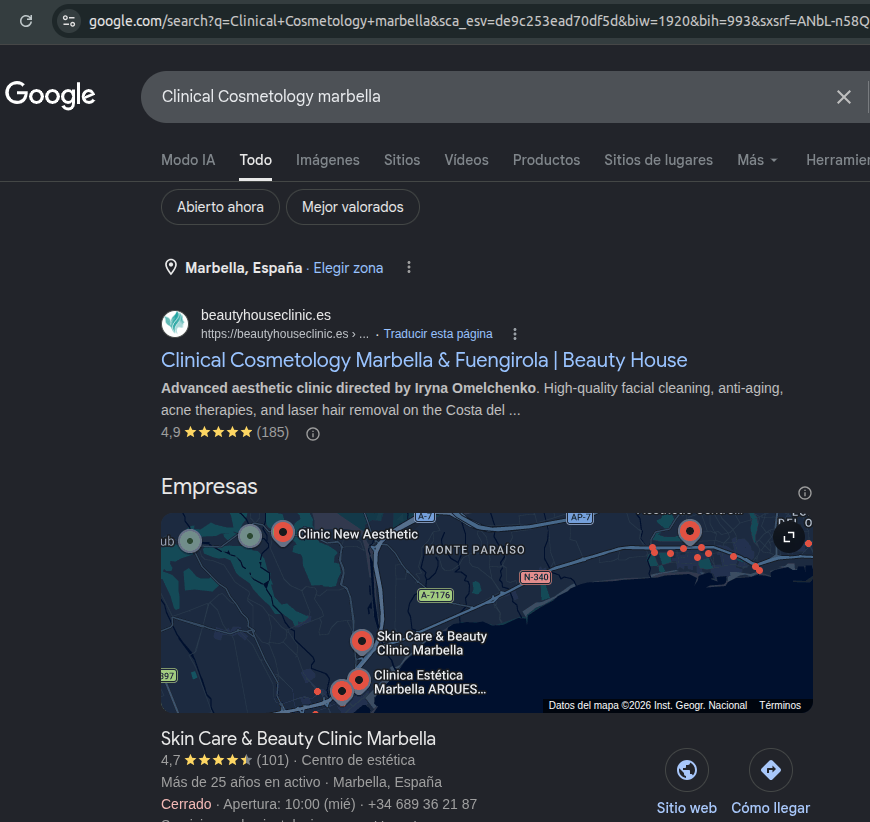The height and width of the screenshot is (822, 870).
Task: Open the Productos tab
Action: 546,160
